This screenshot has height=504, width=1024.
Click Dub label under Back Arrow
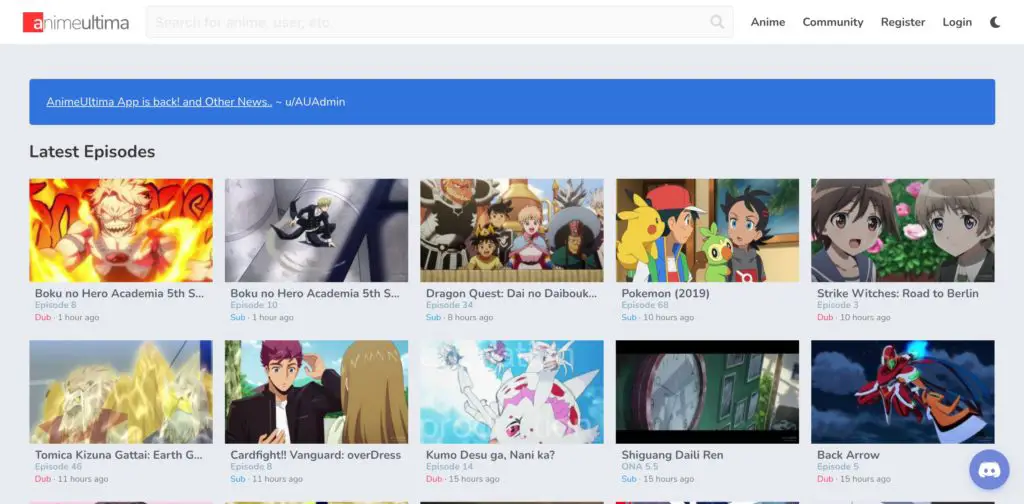[825, 479]
